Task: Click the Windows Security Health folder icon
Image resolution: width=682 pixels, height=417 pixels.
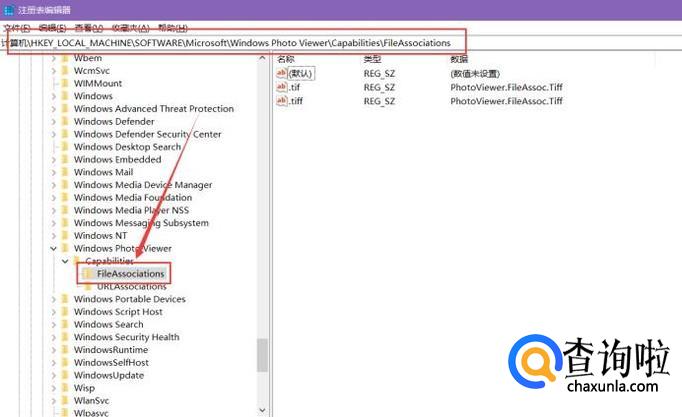Action: click(x=65, y=337)
